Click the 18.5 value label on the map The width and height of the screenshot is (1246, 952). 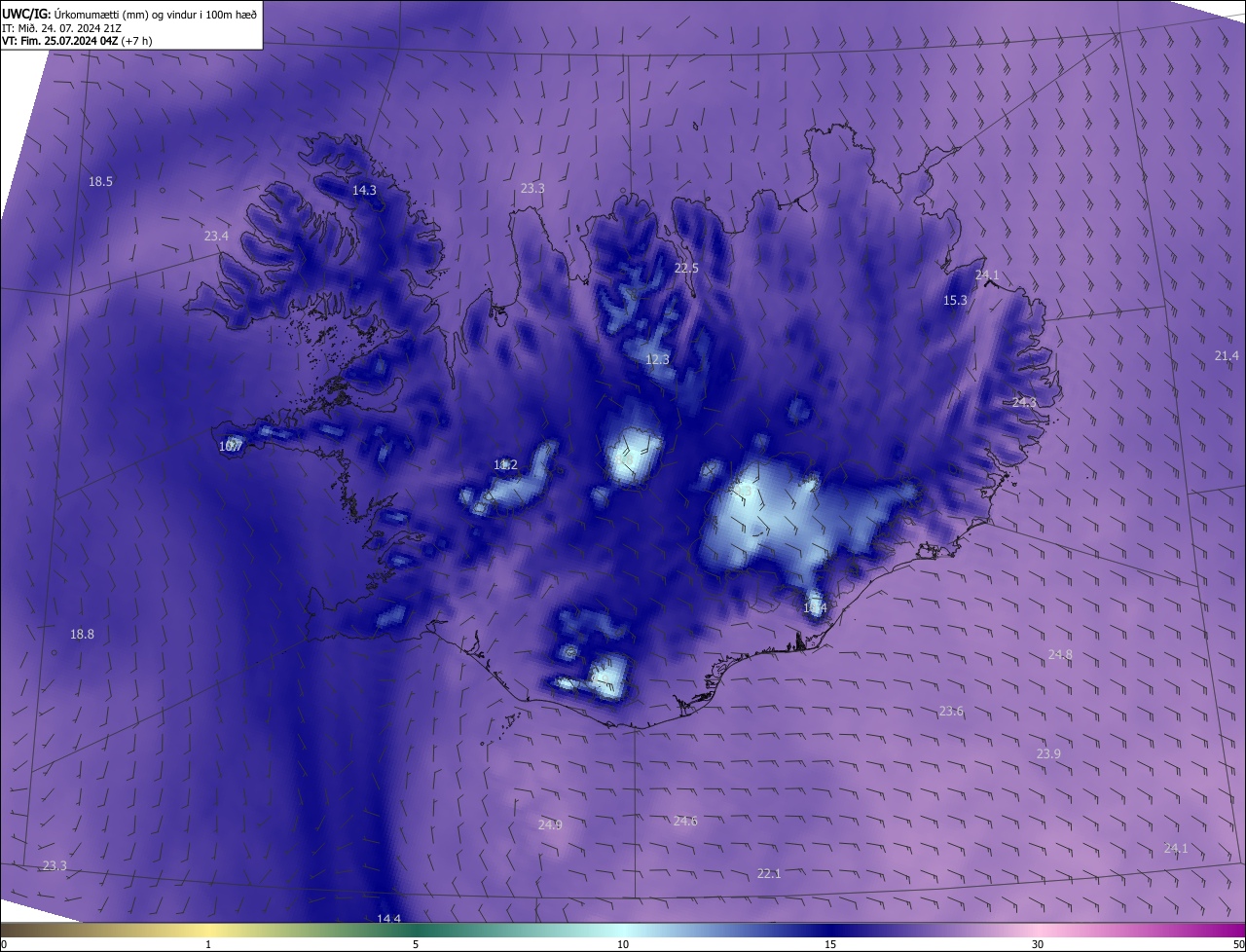tap(100, 182)
